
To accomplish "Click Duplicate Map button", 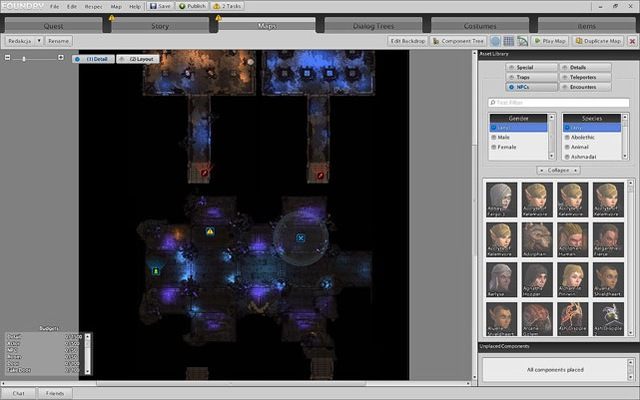I will [598, 41].
